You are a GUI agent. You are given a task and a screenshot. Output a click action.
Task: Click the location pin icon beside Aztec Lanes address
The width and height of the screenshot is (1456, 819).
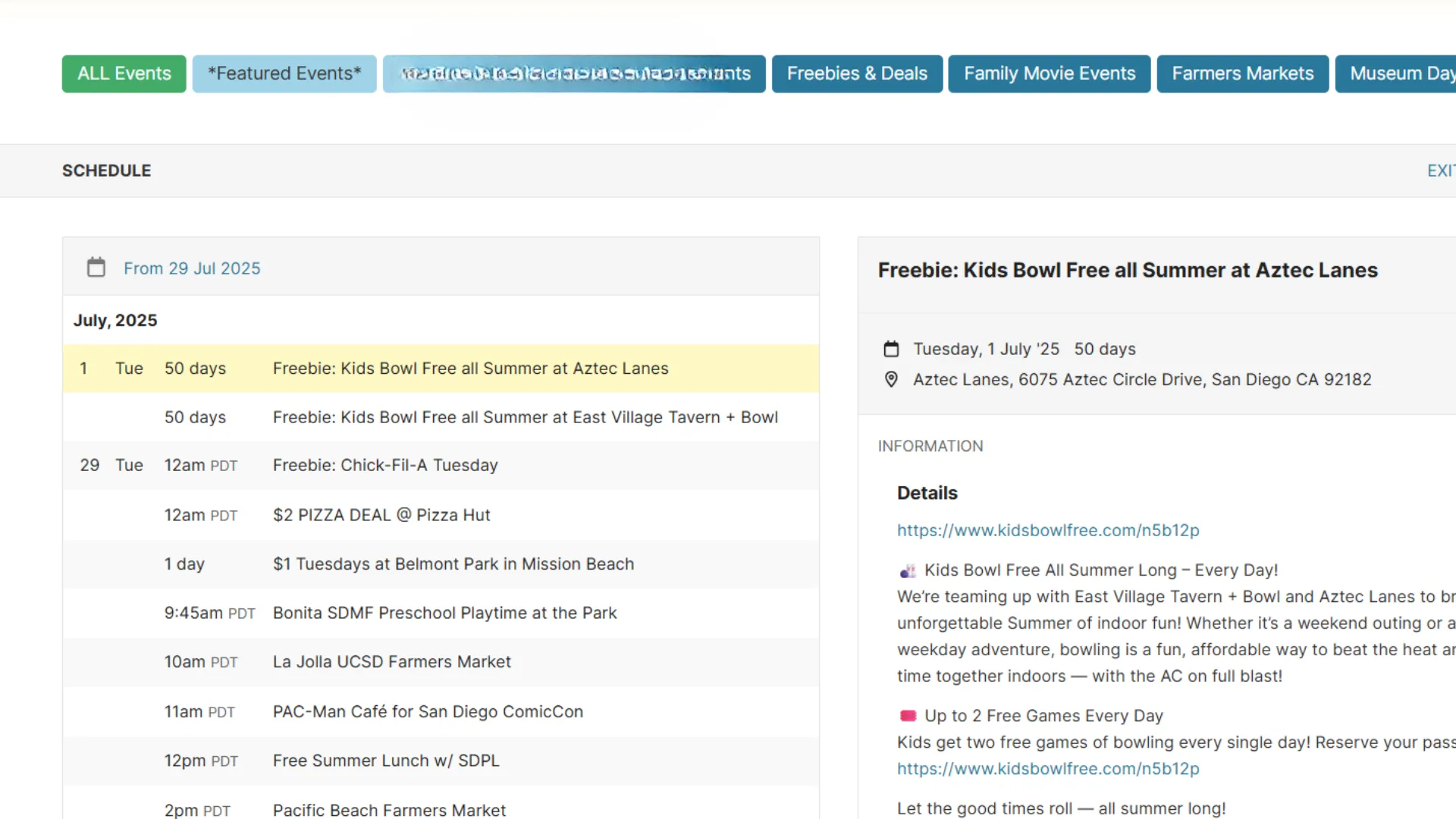tap(891, 379)
